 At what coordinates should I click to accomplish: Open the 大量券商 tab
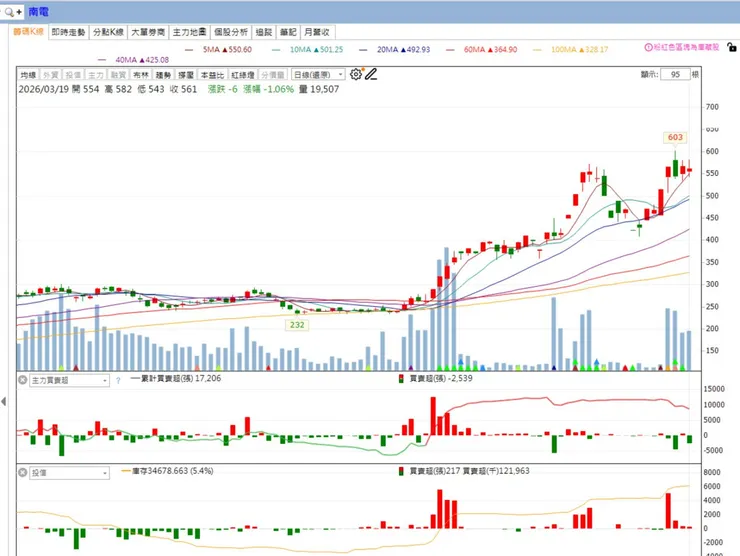pyautogui.click(x=148, y=32)
